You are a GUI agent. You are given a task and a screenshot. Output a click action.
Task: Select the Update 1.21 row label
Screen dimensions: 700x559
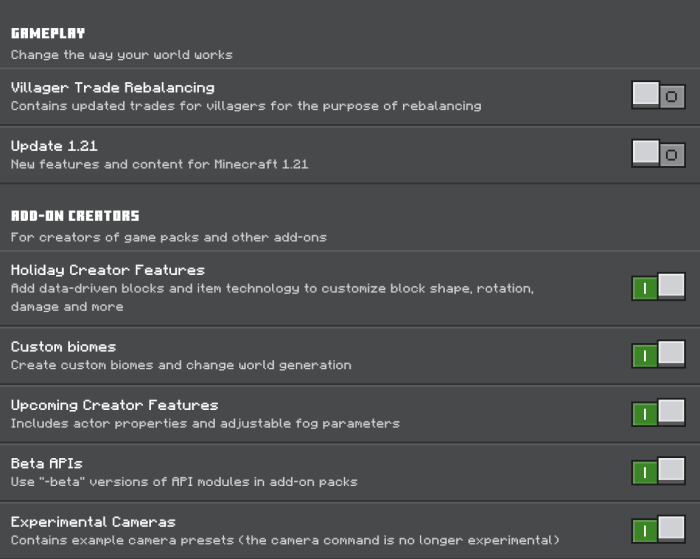(54, 146)
